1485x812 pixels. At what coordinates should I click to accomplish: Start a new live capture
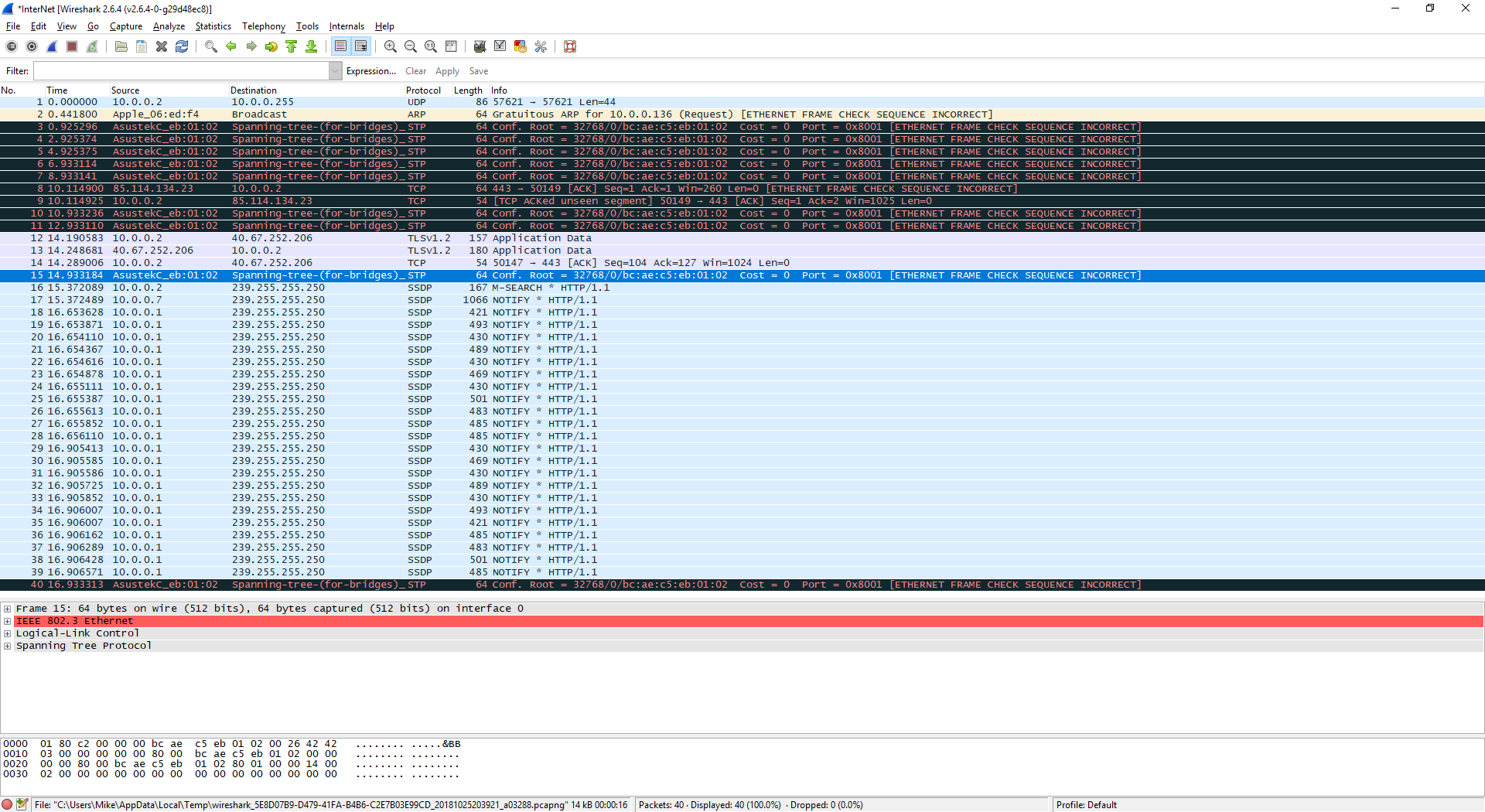[52, 46]
